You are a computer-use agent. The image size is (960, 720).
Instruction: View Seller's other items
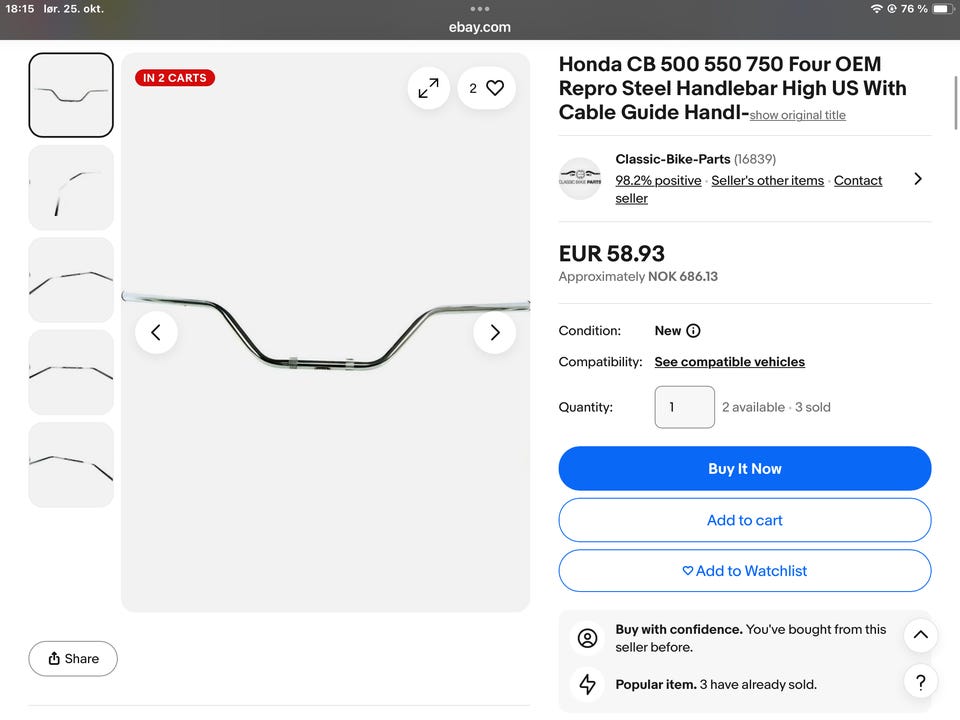[767, 181]
